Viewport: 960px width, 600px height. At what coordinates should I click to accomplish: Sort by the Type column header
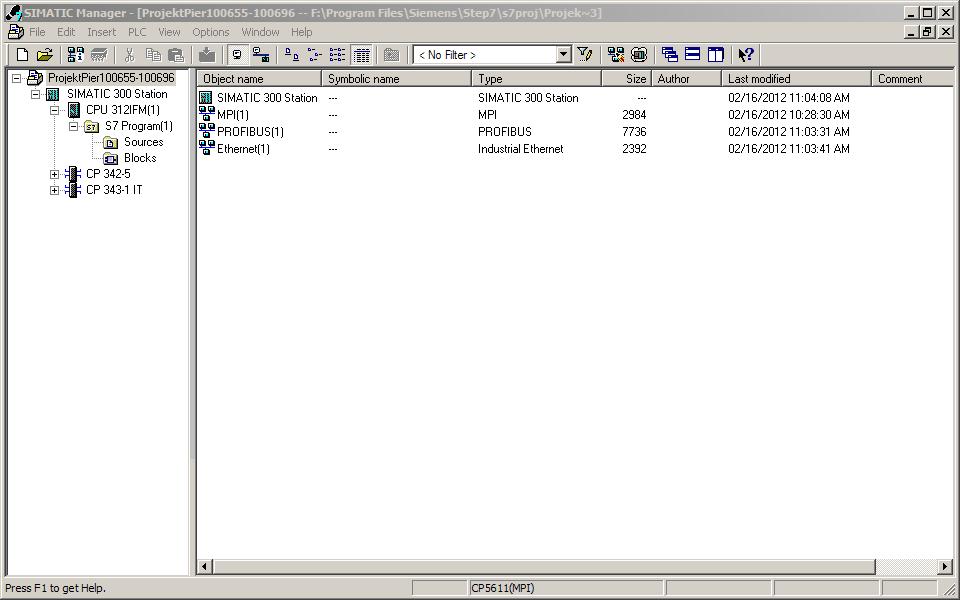(x=536, y=78)
